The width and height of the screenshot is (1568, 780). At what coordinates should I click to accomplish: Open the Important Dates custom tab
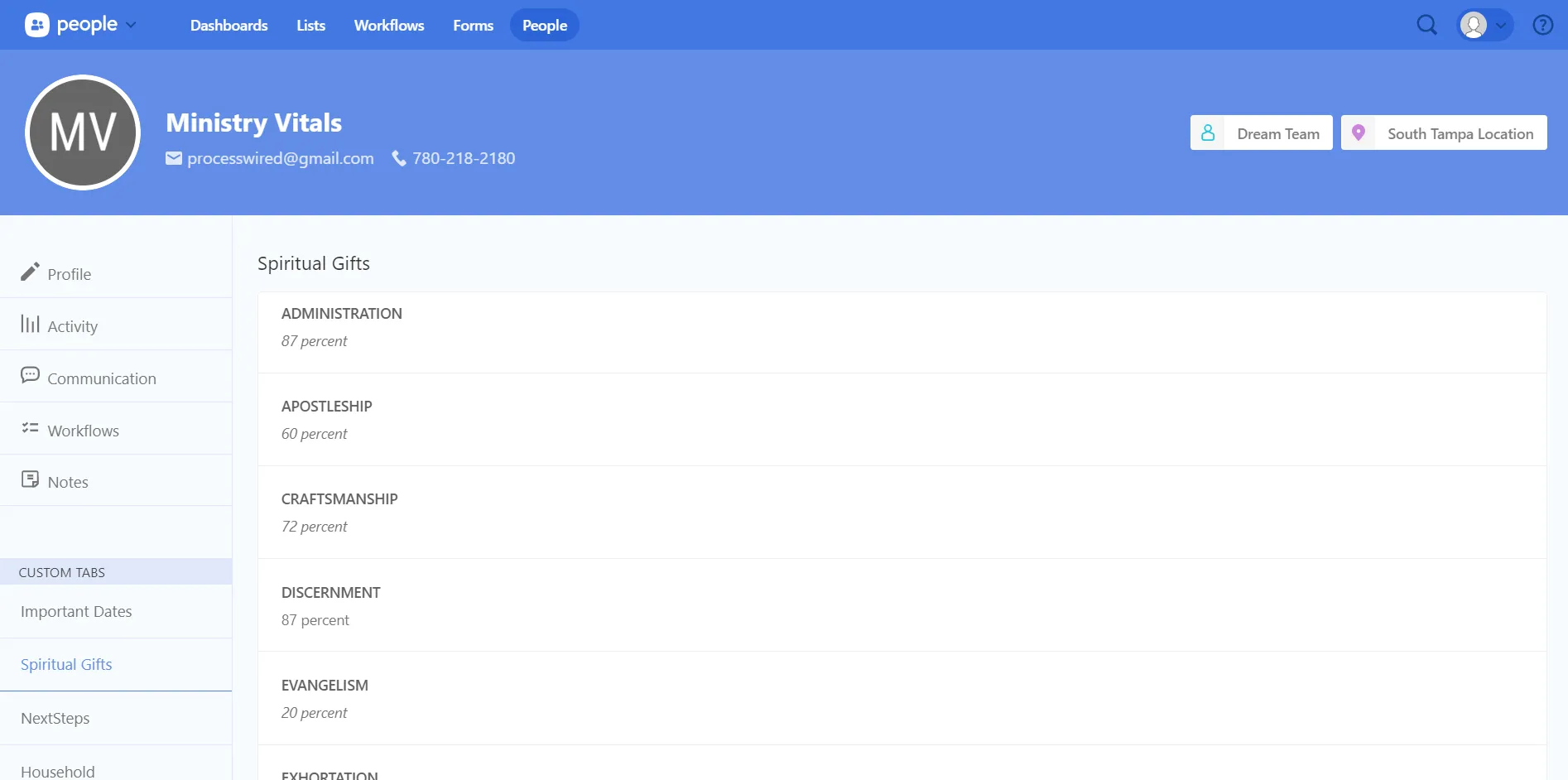76,611
